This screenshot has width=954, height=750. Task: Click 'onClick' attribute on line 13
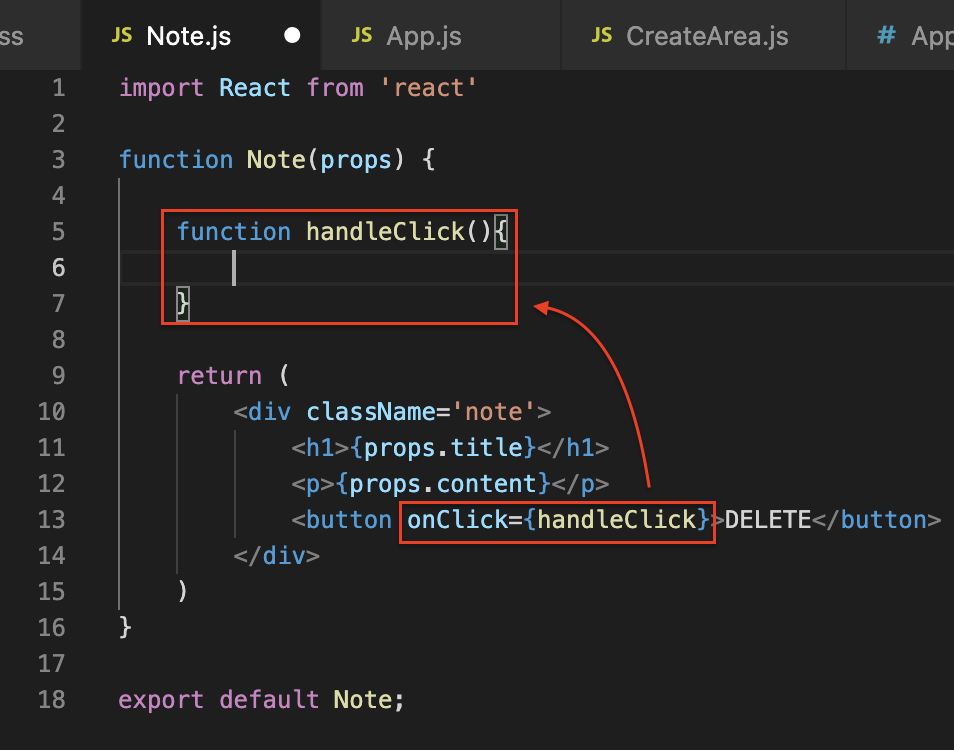tap(457, 519)
